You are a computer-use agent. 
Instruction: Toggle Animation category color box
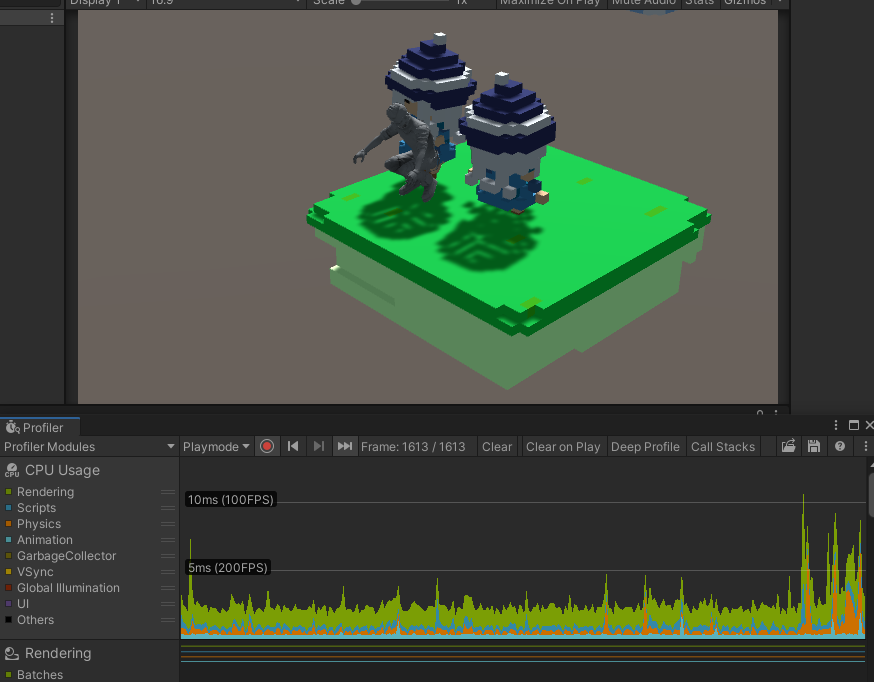[x=8, y=539]
